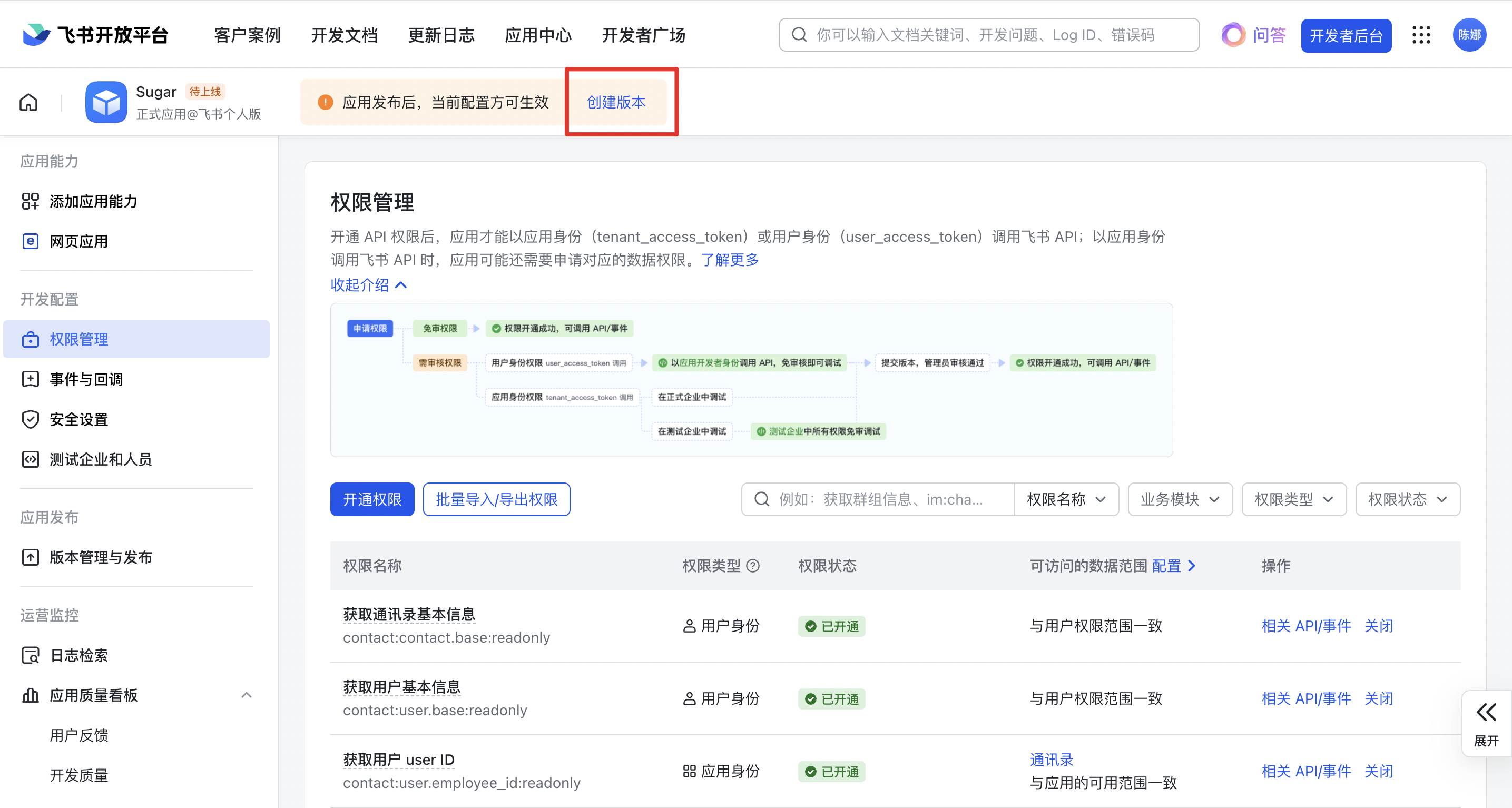Collapse the intro via 收起介绍
This screenshot has height=808, width=1512.
click(369, 285)
